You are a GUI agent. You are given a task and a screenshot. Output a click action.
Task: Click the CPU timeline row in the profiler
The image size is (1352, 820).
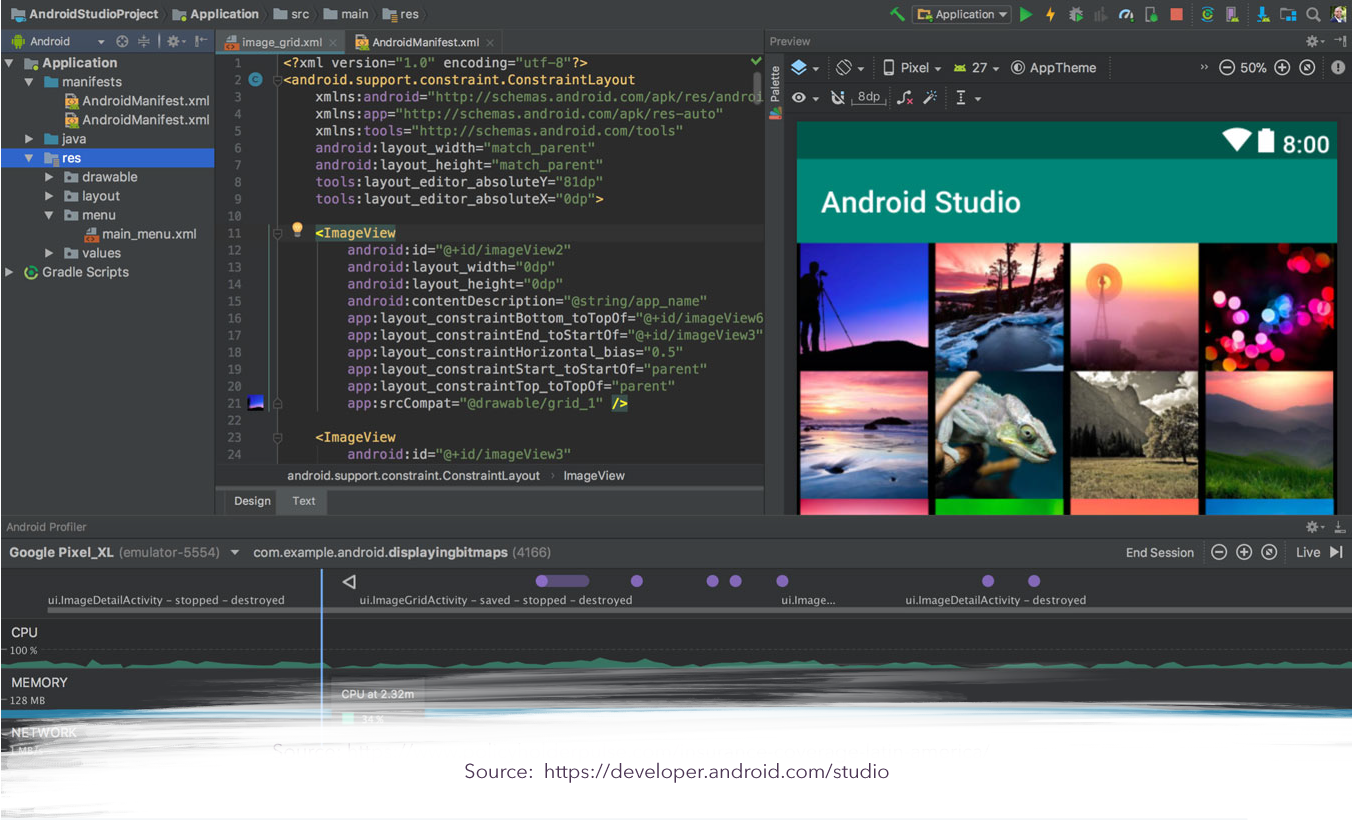tap(676, 645)
